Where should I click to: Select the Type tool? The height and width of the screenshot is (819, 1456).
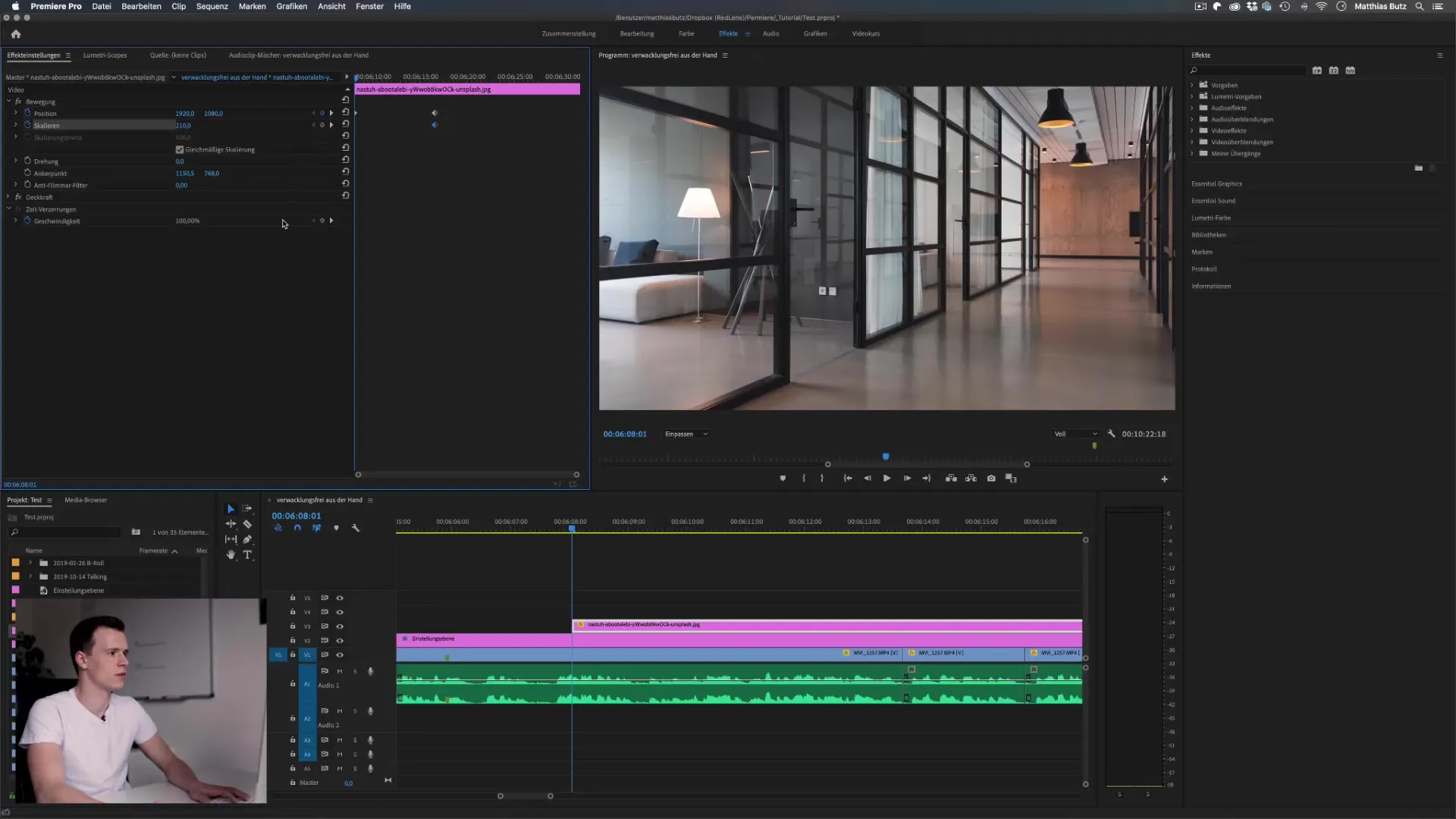point(247,555)
